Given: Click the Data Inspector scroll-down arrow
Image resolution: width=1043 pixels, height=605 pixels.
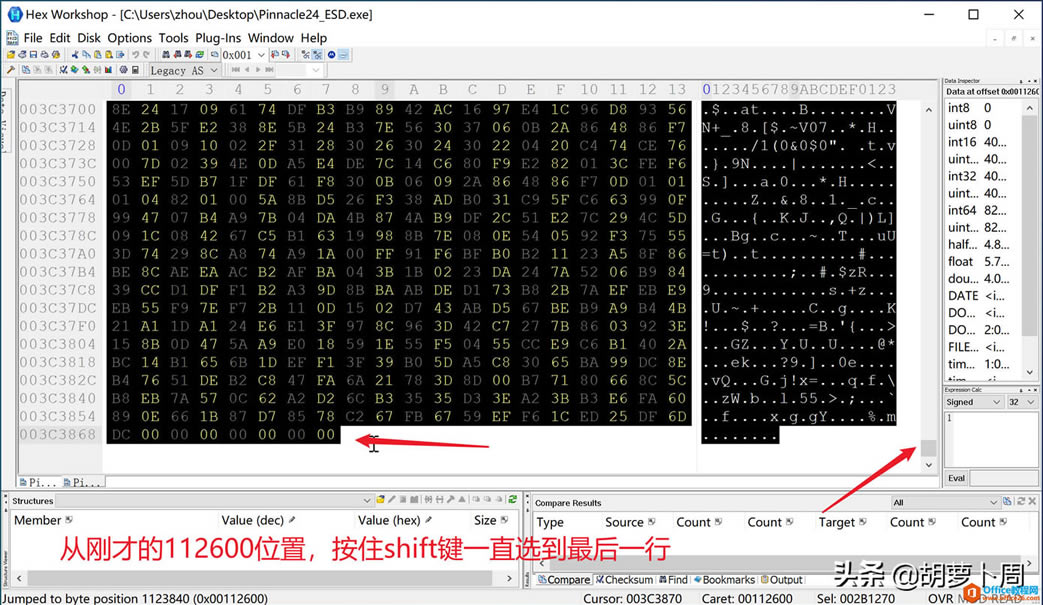Looking at the screenshot, I should [1030, 373].
